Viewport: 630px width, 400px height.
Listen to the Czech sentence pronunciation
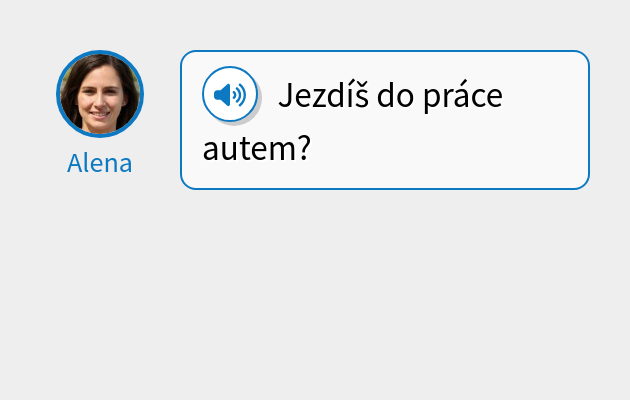[230, 94]
